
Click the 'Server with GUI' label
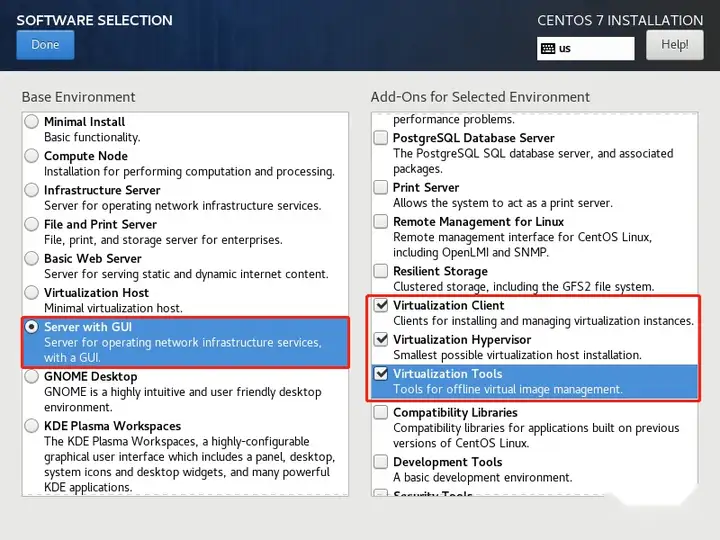point(88,327)
